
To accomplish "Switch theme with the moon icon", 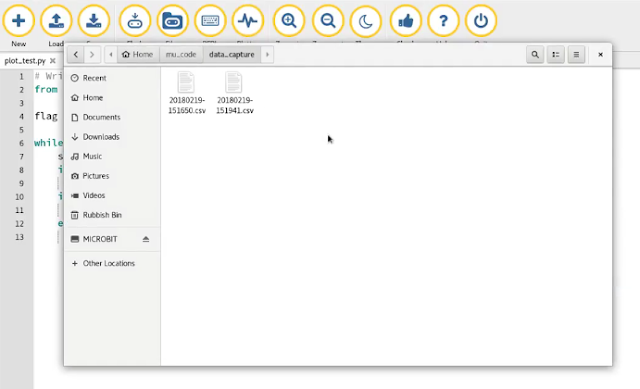I will click(366, 20).
